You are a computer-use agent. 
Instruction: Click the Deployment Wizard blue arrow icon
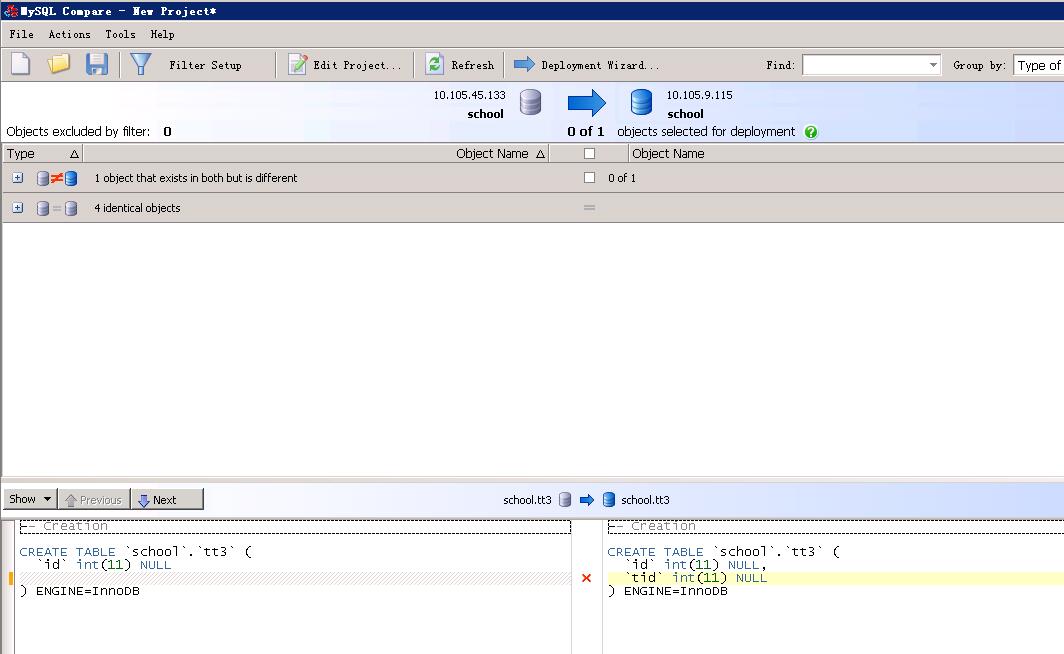pos(524,64)
